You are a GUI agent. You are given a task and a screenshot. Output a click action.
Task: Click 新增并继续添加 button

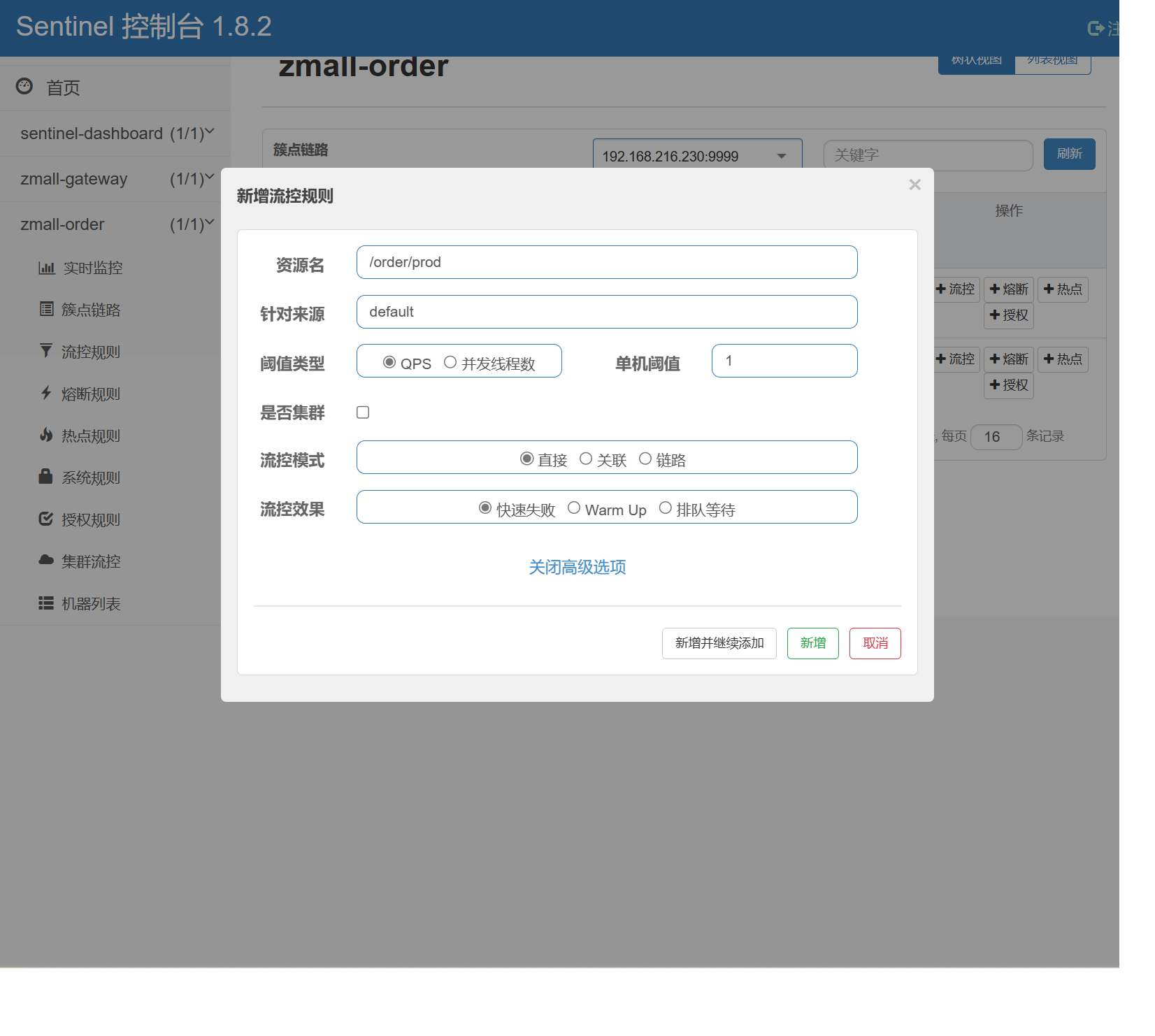pos(719,643)
